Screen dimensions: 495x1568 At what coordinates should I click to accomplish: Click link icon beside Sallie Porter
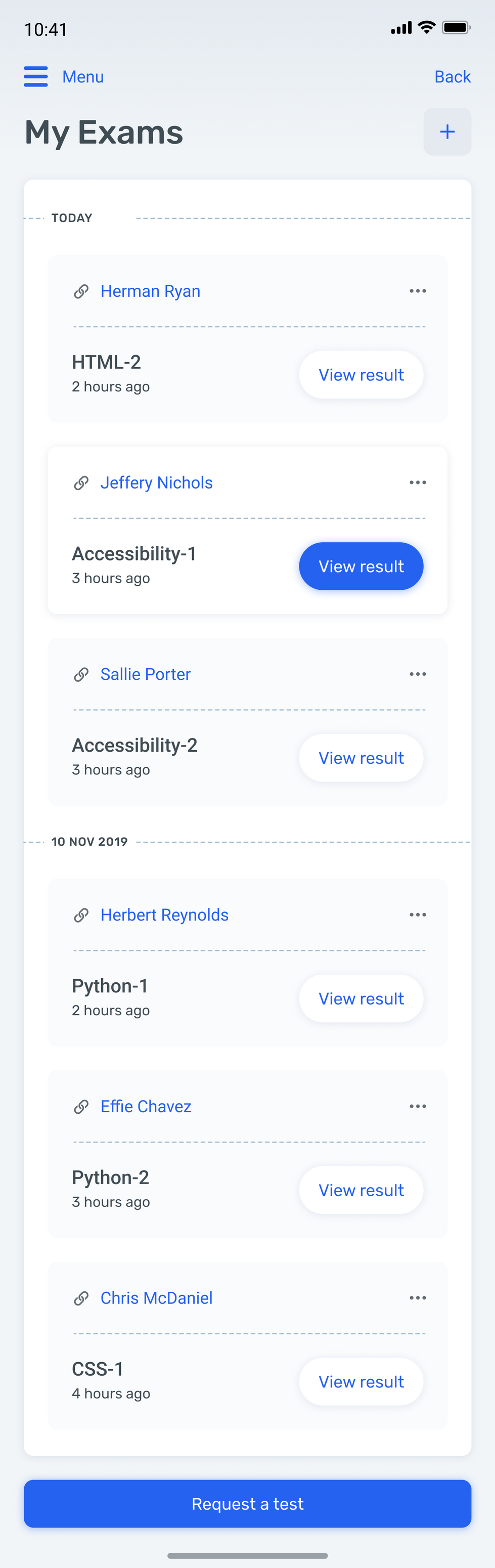click(x=81, y=674)
